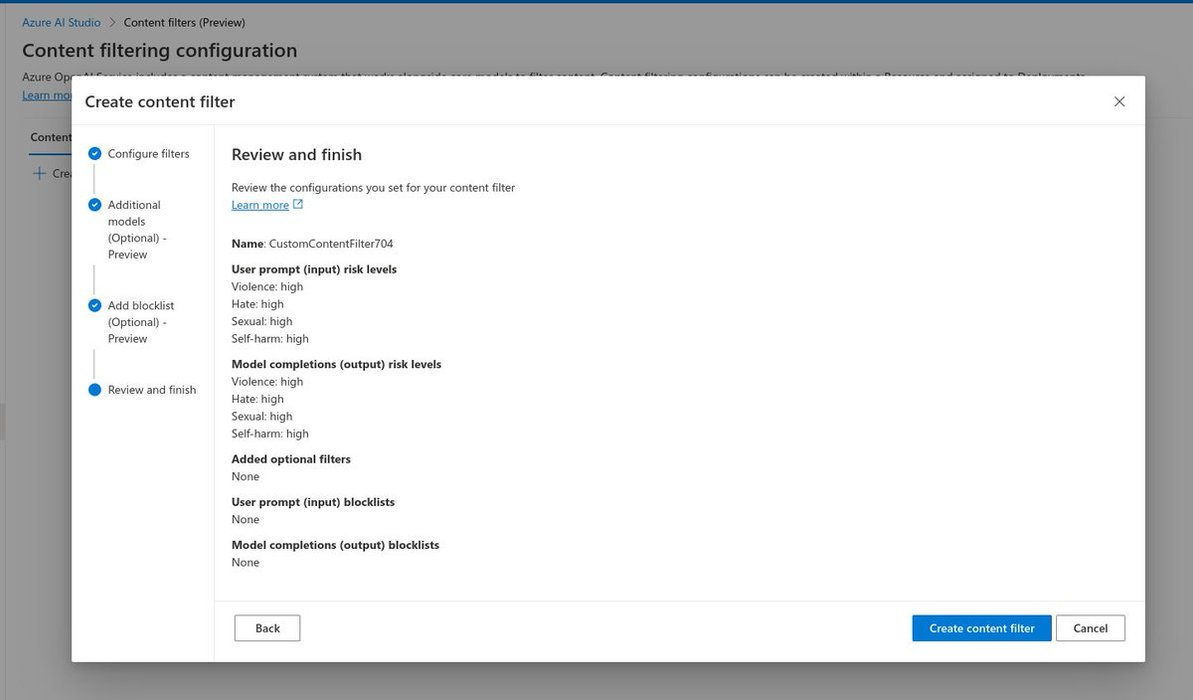
Task: Jump to Additional models (Optional) step label
Action: (136, 229)
